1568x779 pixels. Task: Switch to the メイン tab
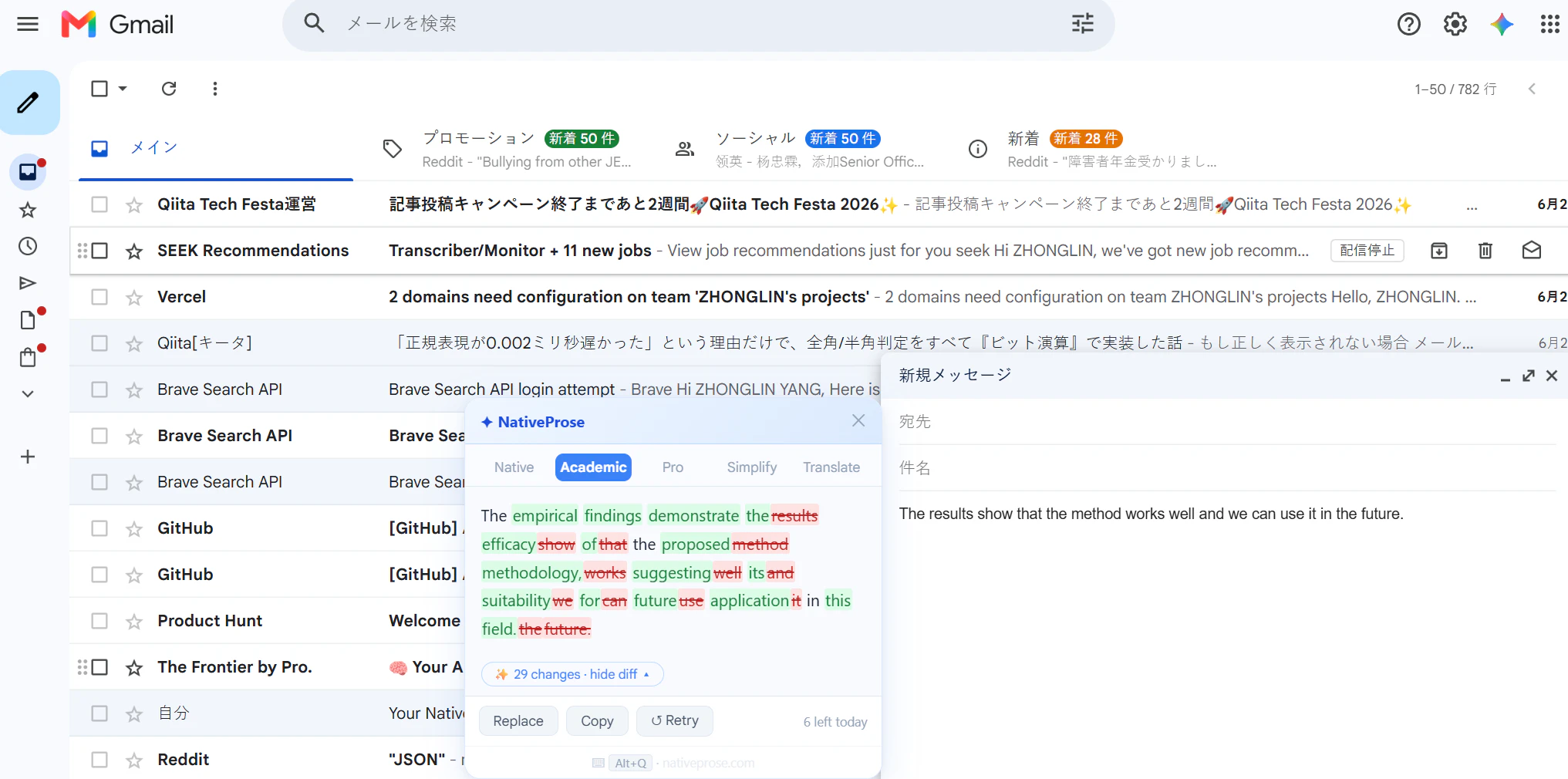(x=216, y=148)
